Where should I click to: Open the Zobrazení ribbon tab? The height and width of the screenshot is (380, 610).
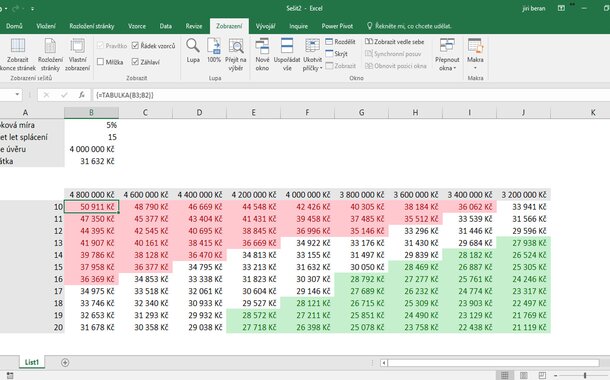[x=229, y=26]
